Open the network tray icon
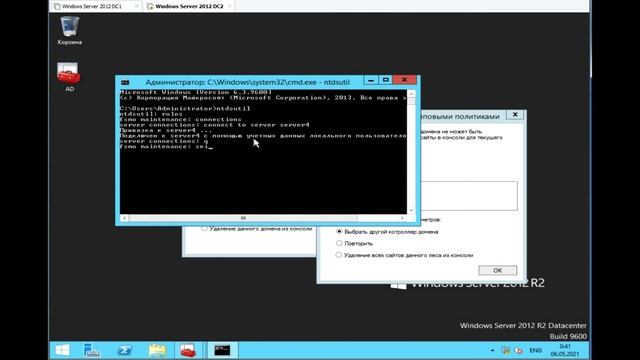Screen dimensions: 640x360 point(505,350)
